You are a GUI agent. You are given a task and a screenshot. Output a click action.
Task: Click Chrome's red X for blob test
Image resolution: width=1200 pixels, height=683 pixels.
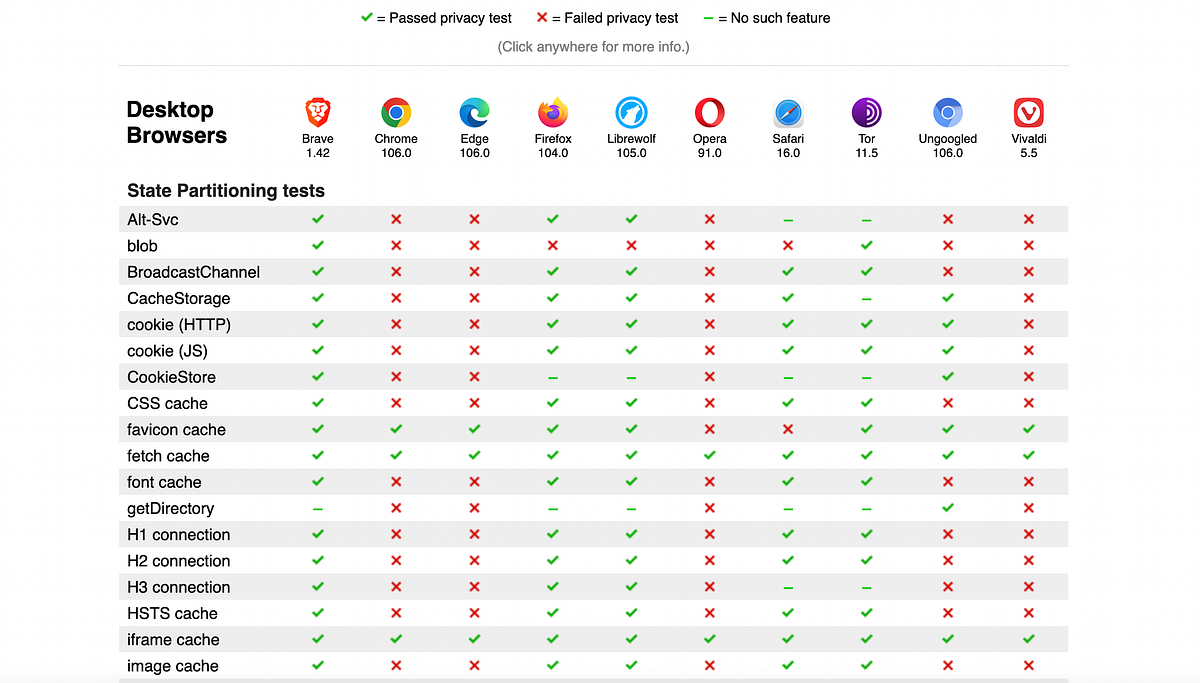(x=395, y=245)
